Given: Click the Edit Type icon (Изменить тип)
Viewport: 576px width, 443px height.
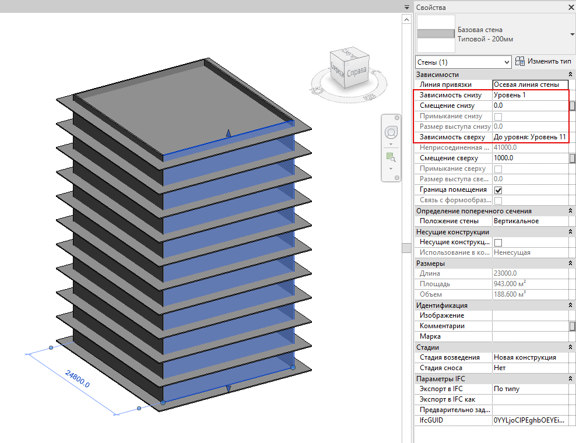Looking at the screenshot, I should pyautogui.click(x=520, y=61).
